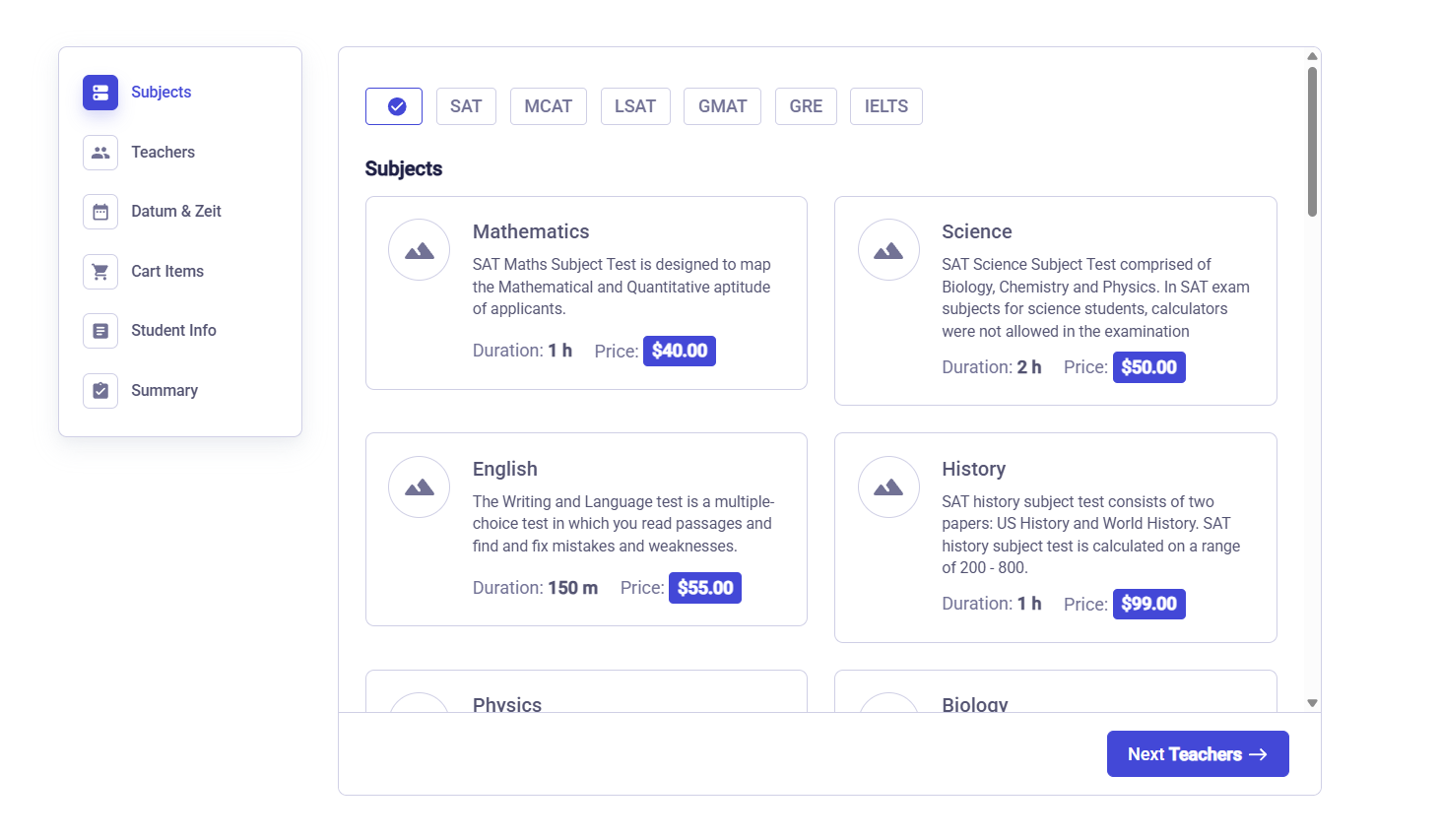Click the Science subject image placeholder

[x=888, y=250]
